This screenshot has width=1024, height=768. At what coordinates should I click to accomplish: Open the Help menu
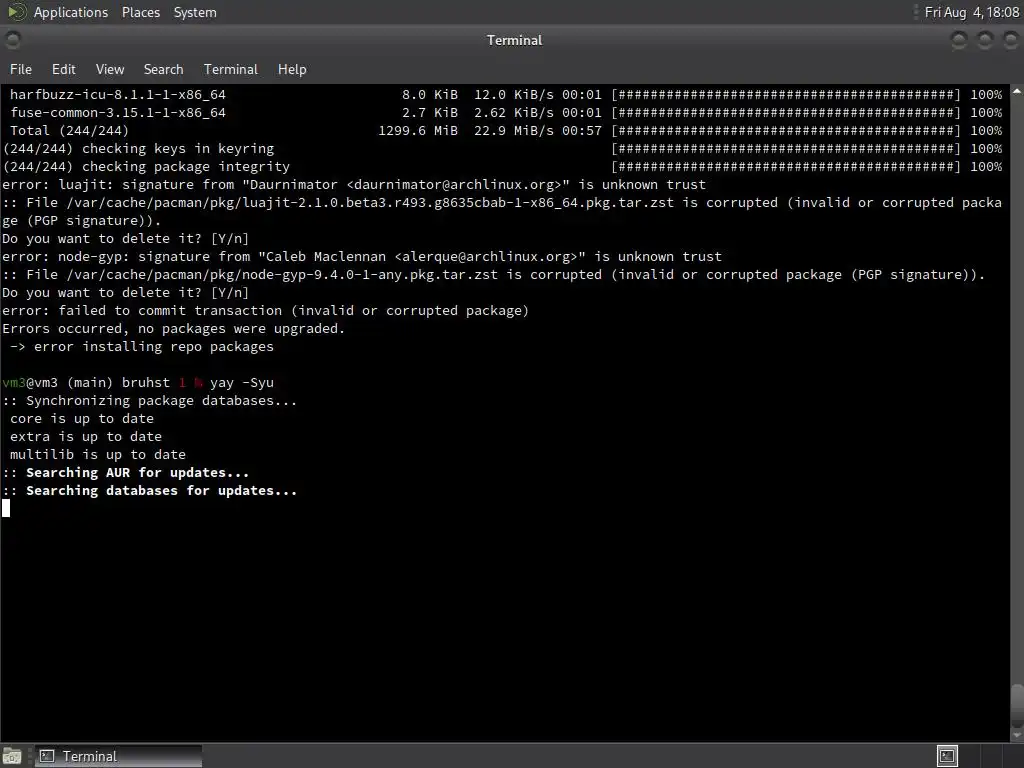click(x=292, y=69)
